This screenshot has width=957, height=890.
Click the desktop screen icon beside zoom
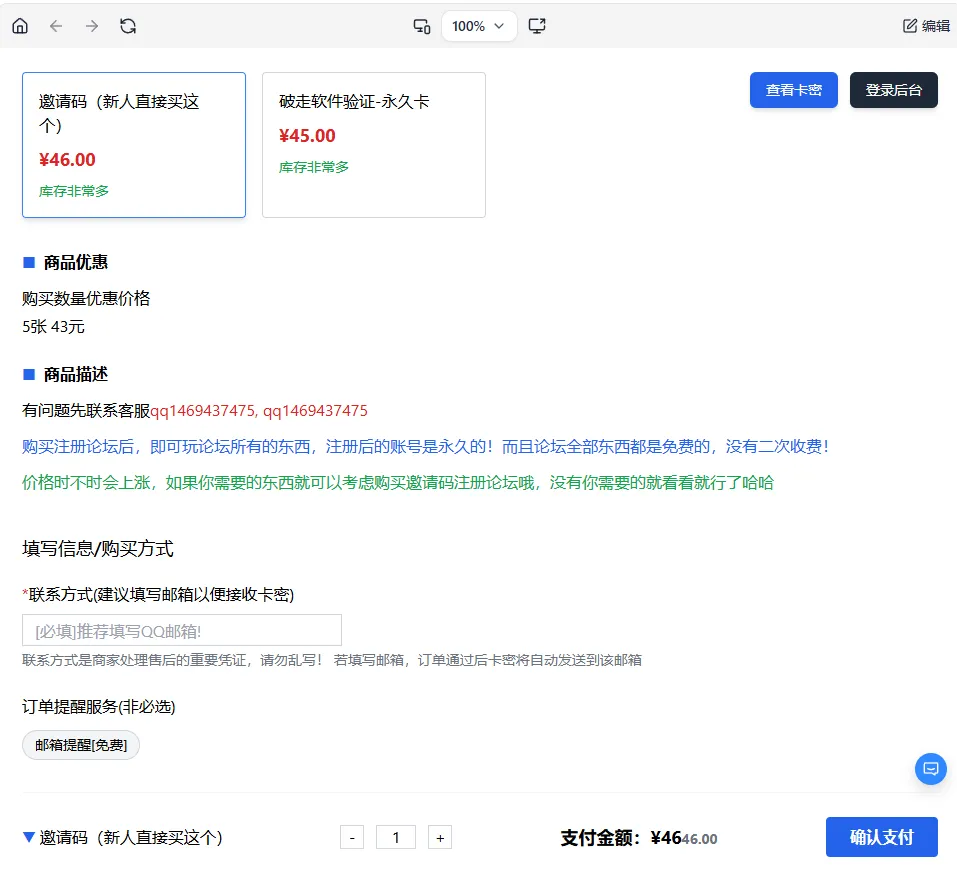pos(537,27)
